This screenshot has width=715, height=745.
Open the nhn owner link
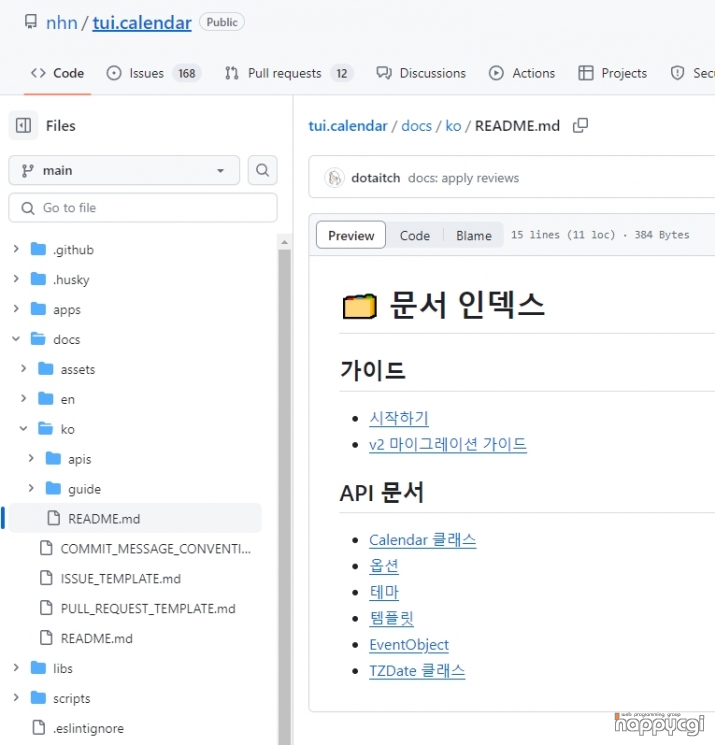pyautogui.click(x=62, y=23)
